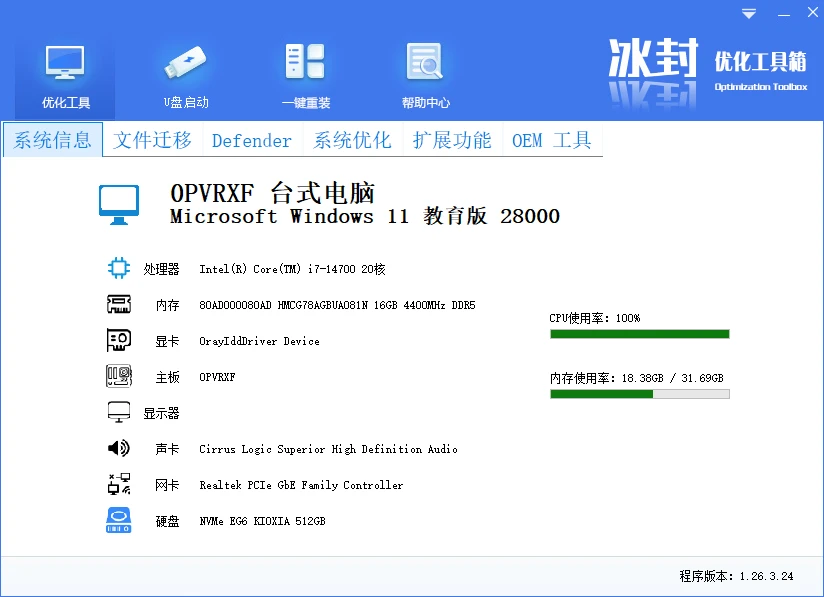824x597 pixels.
Task: Open the U盘启动 USB boot tool
Action: coord(186,77)
